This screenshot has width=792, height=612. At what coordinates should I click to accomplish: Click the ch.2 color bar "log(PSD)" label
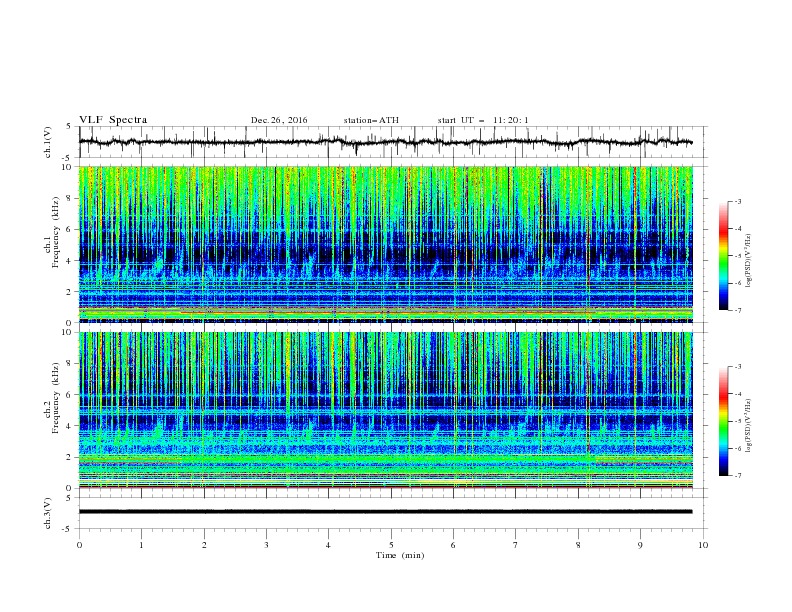[748, 426]
